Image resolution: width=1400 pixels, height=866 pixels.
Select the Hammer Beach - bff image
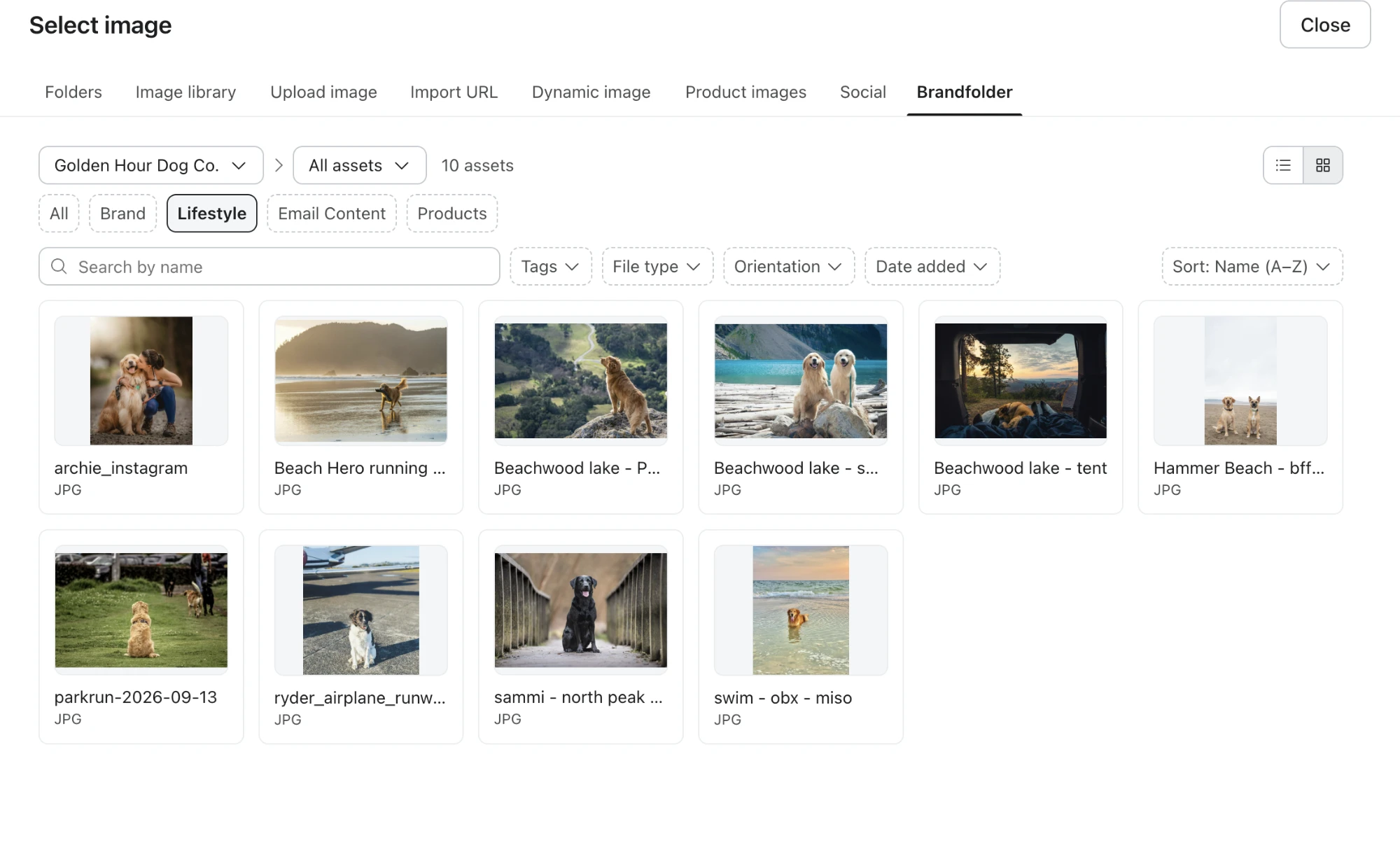coord(1240,381)
